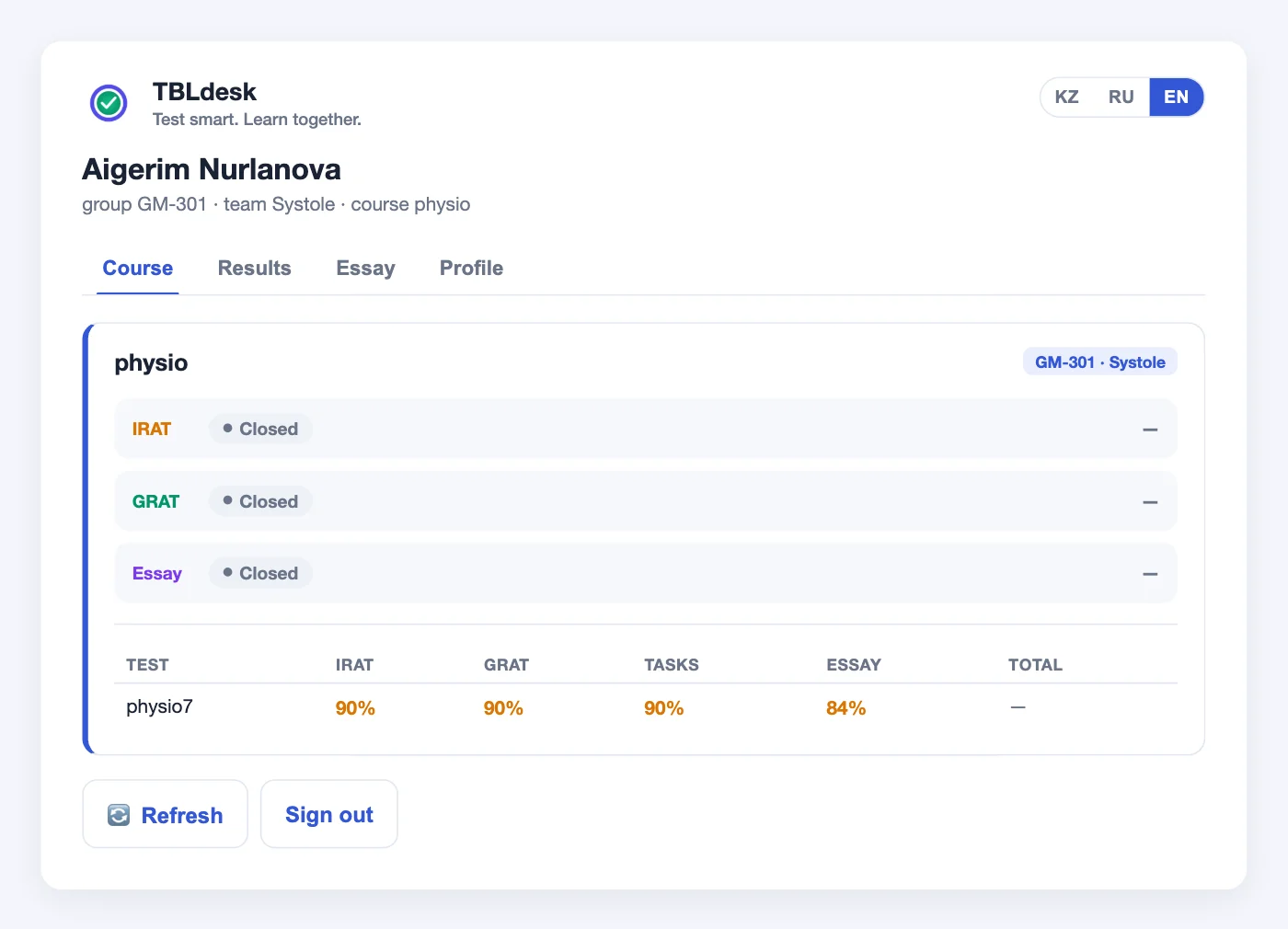The image size is (1288, 929).
Task: Click the TOTAL dash value for physio7
Action: (1018, 707)
